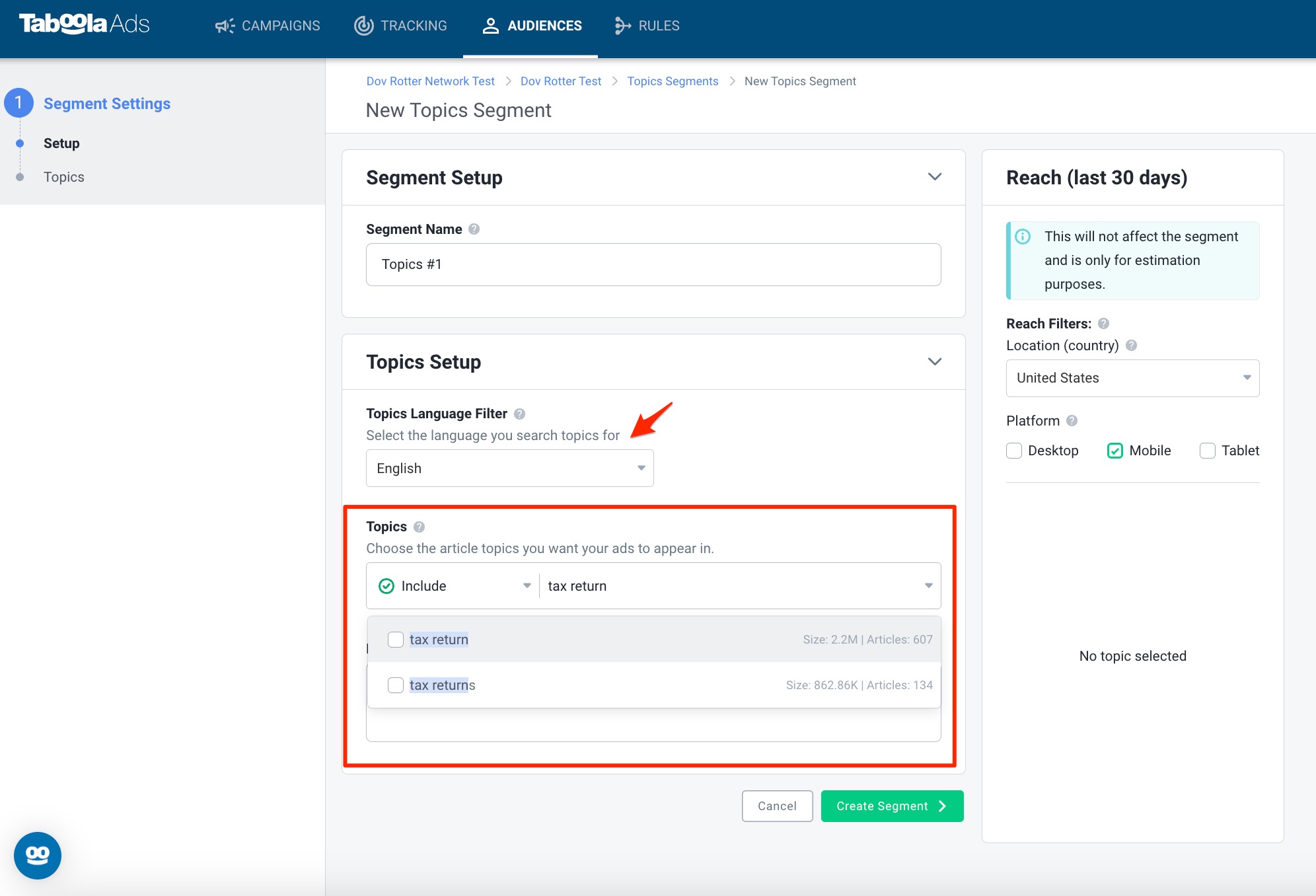Image resolution: width=1316 pixels, height=896 pixels.
Task: Click the info icon in estimation notice
Action: [x=1023, y=237]
